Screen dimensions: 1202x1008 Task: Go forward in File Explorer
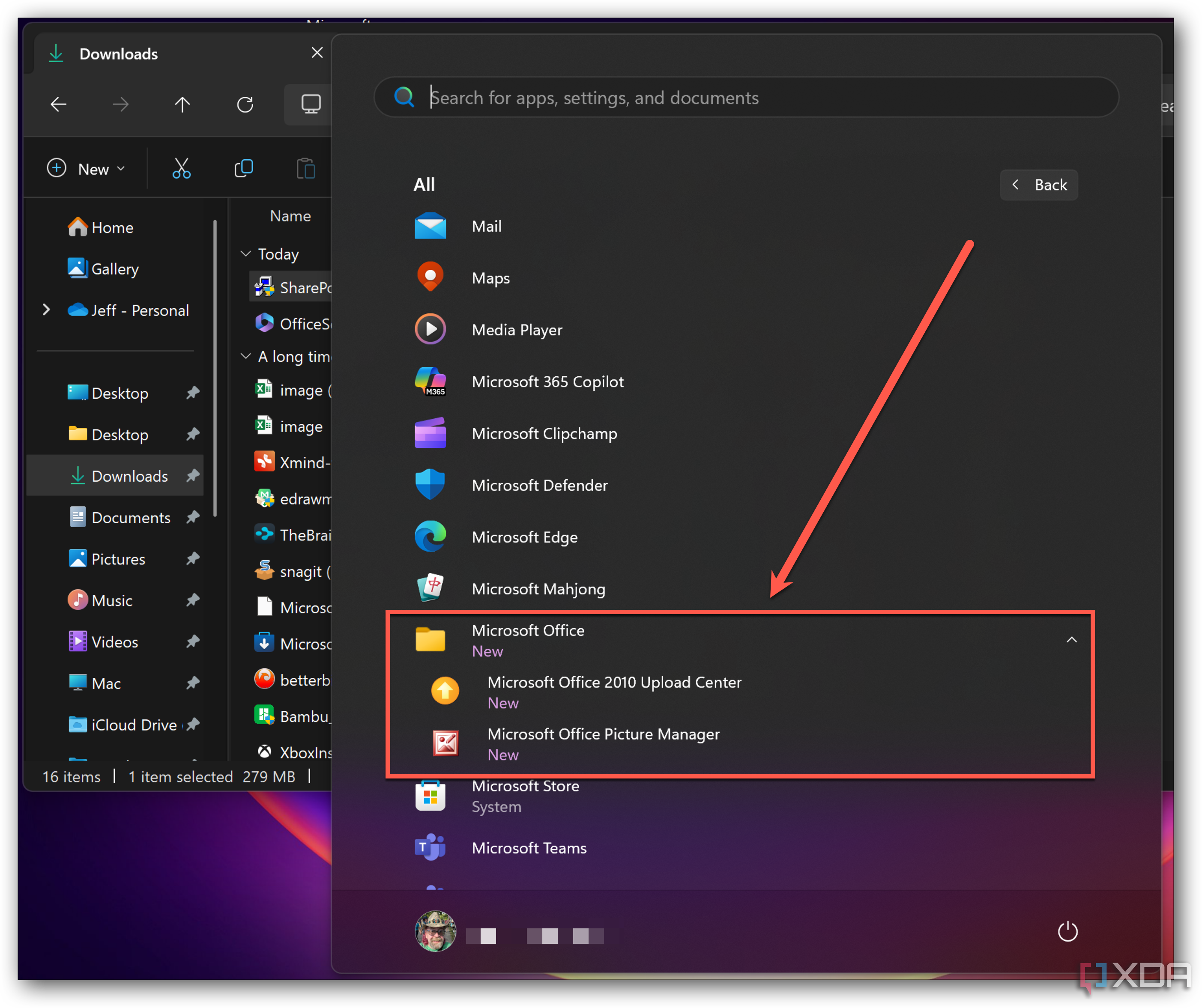[x=121, y=104]
